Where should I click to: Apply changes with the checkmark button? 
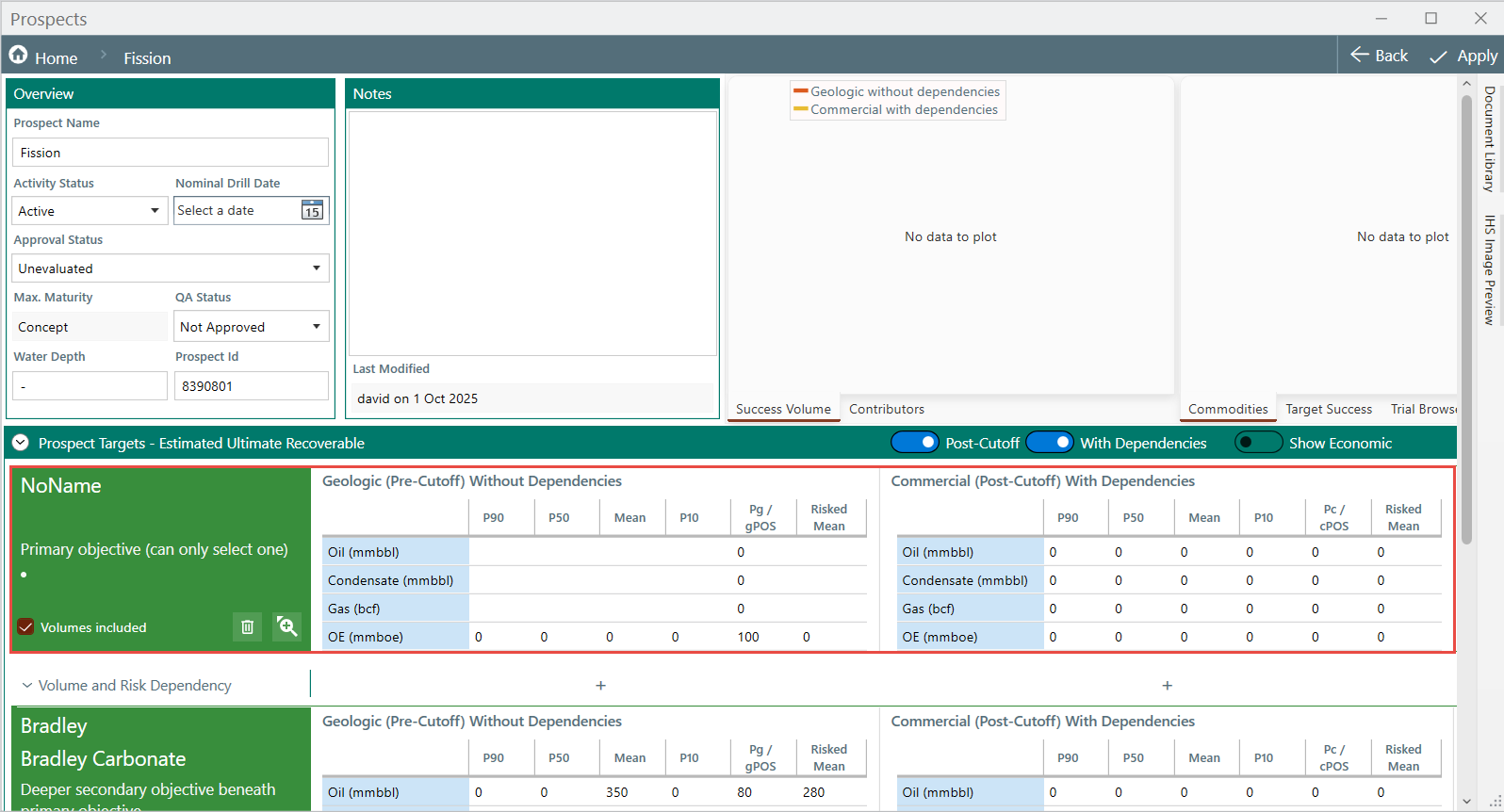(1463, 56)
